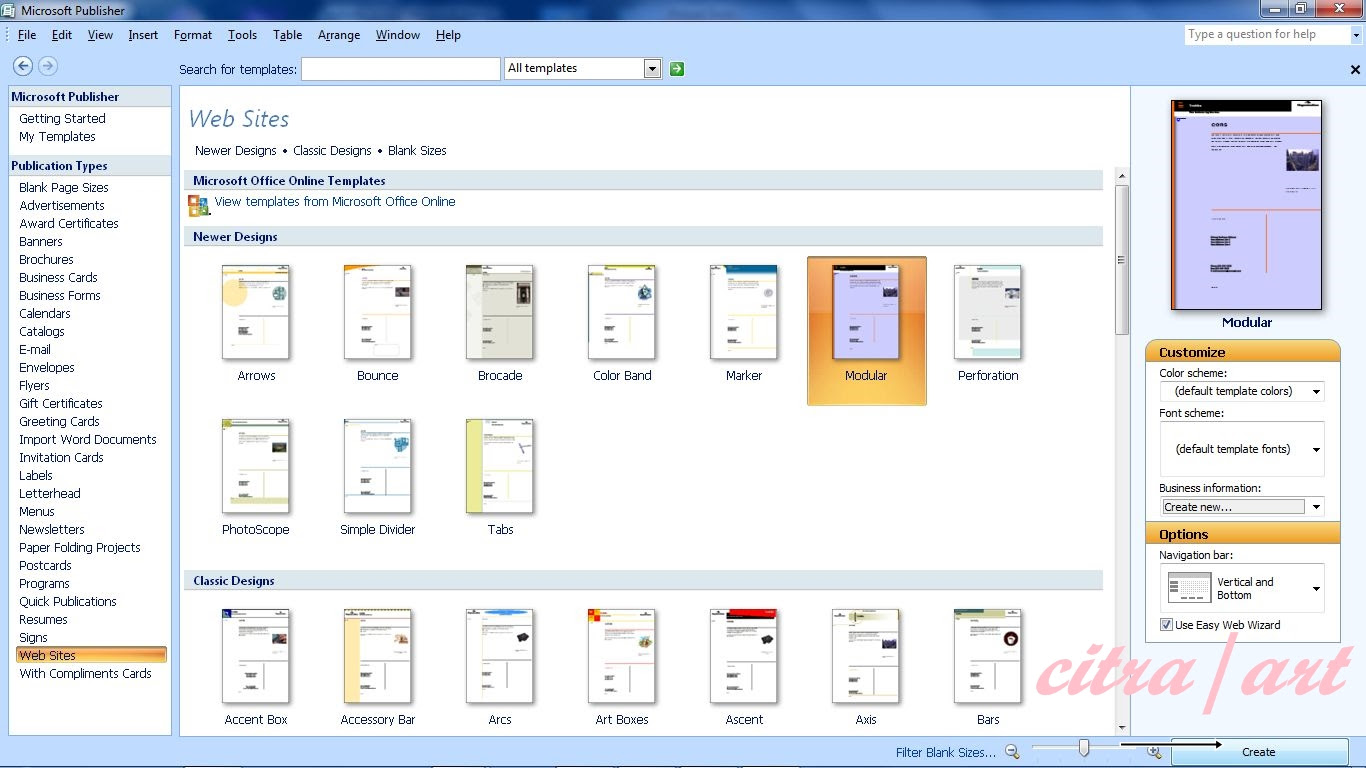Select Flyers publication type
Viewport: 1366px width, 768px height.
click(34, 385)
